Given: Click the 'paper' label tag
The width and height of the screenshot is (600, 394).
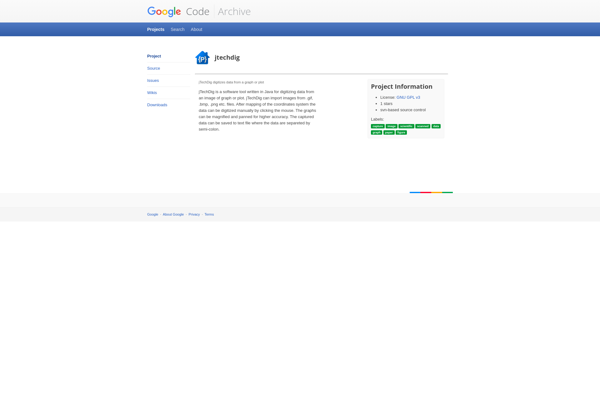Looking at the screenshot, I should coord(389,132).
